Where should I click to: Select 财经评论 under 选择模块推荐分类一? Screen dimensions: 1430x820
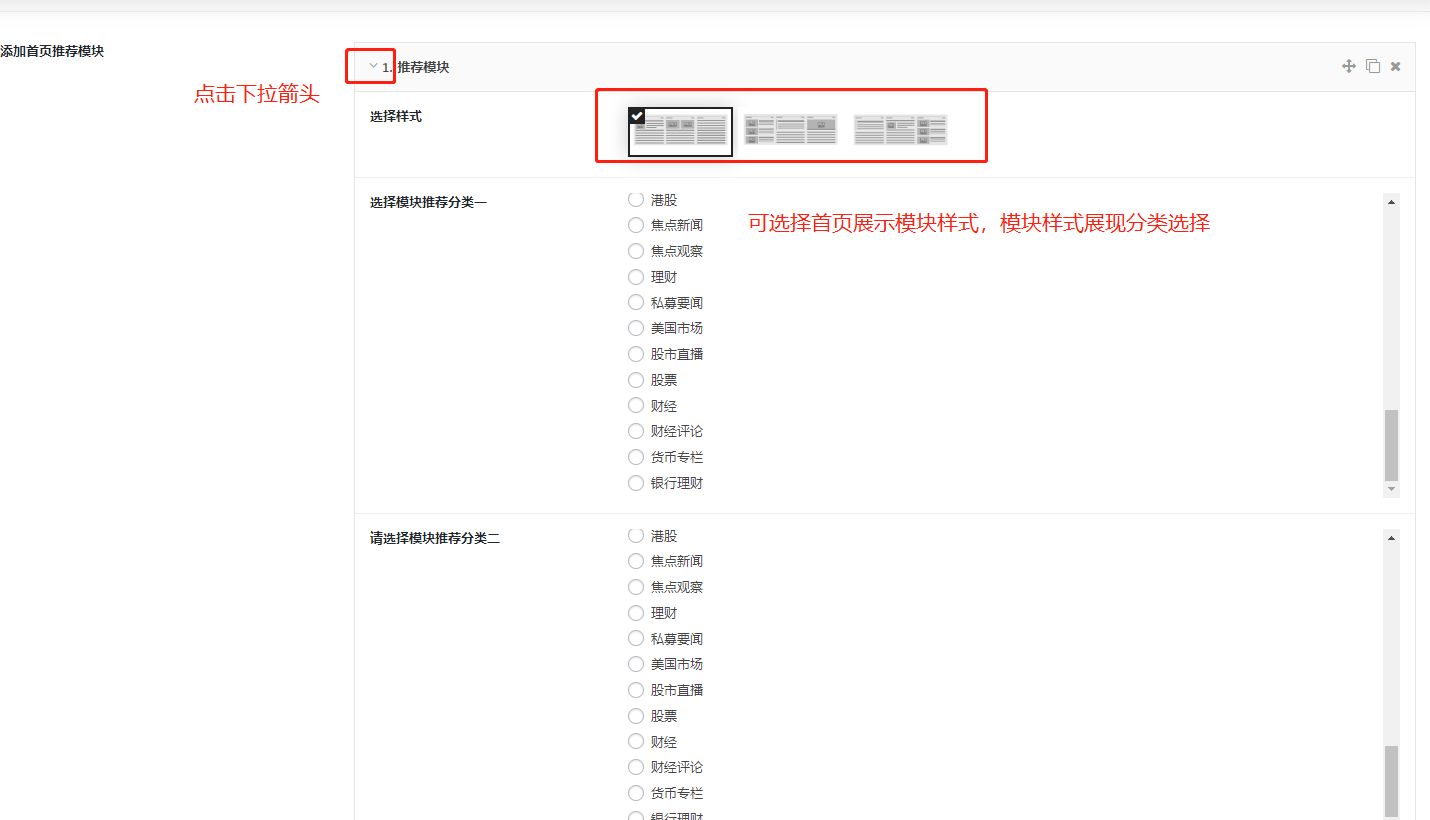point(636,431)
